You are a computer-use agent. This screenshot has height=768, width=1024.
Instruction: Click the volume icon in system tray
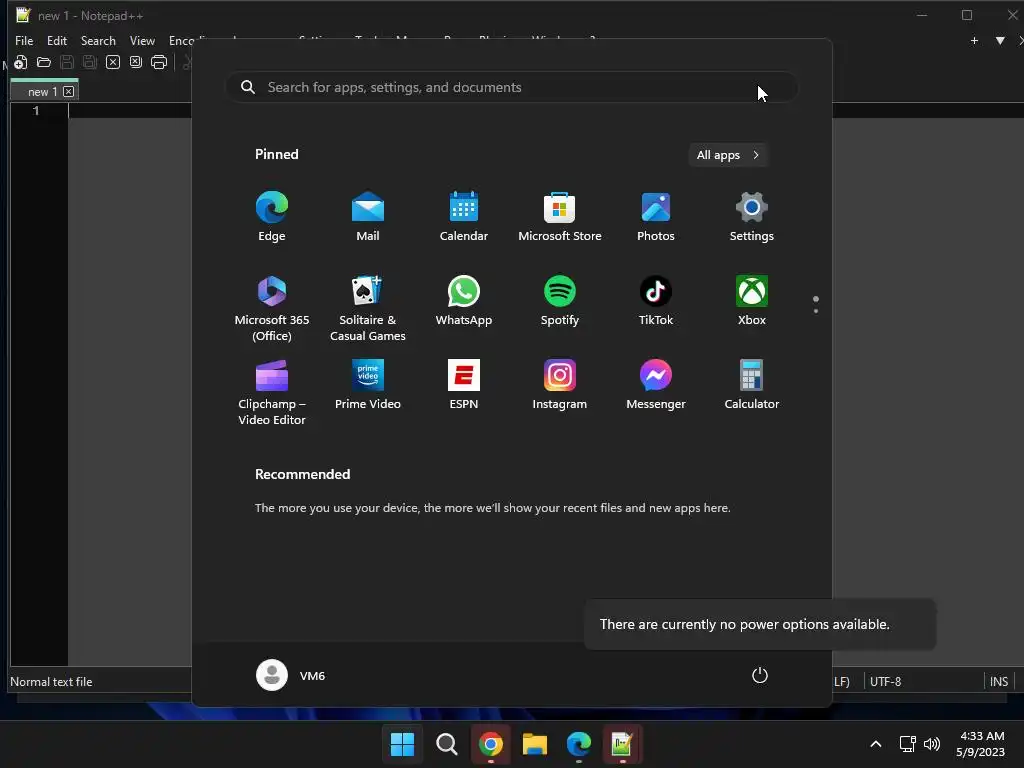point(932,744)
